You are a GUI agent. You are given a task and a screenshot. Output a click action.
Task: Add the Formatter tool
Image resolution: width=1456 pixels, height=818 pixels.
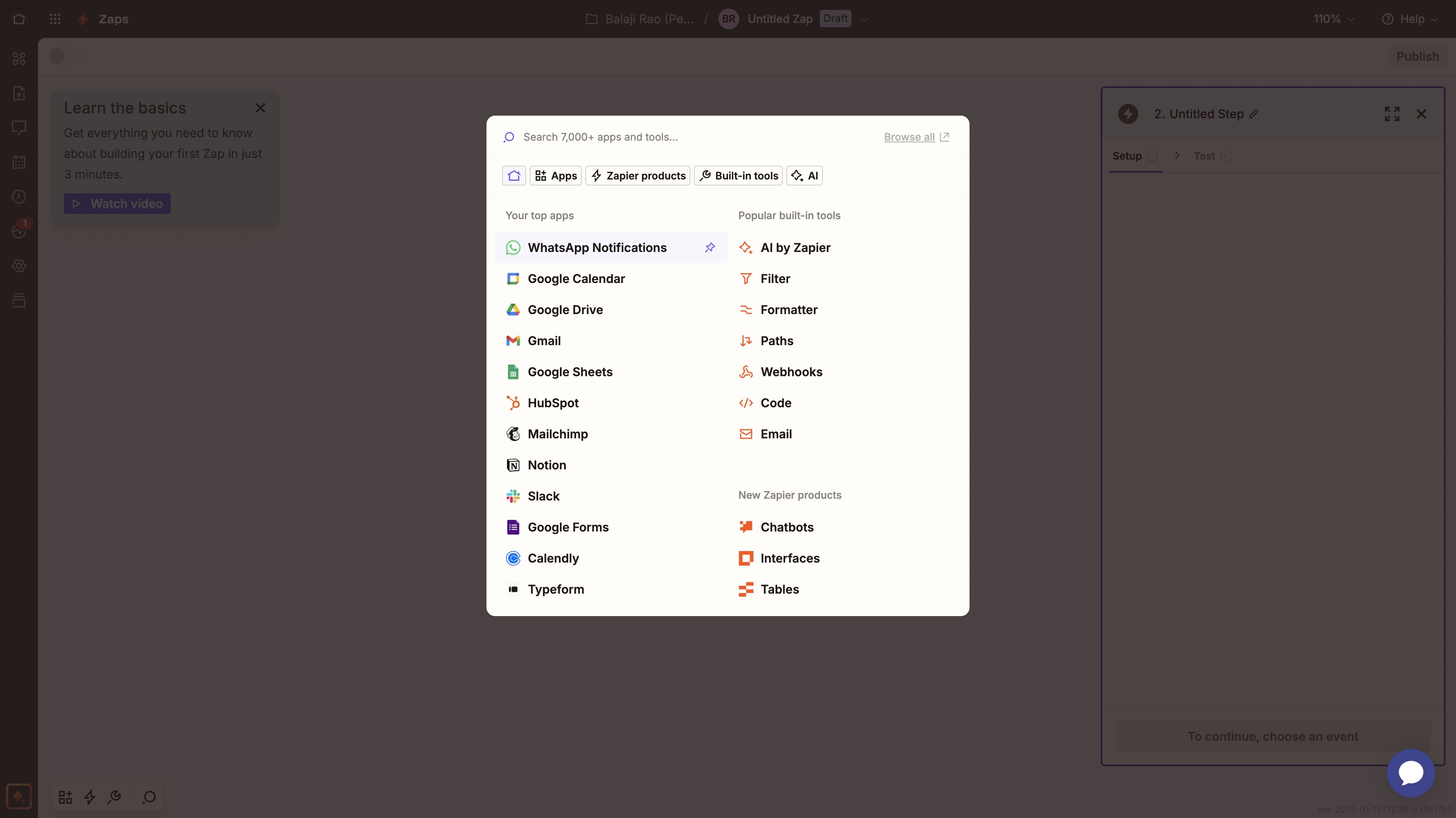click(x=844, y=310)
